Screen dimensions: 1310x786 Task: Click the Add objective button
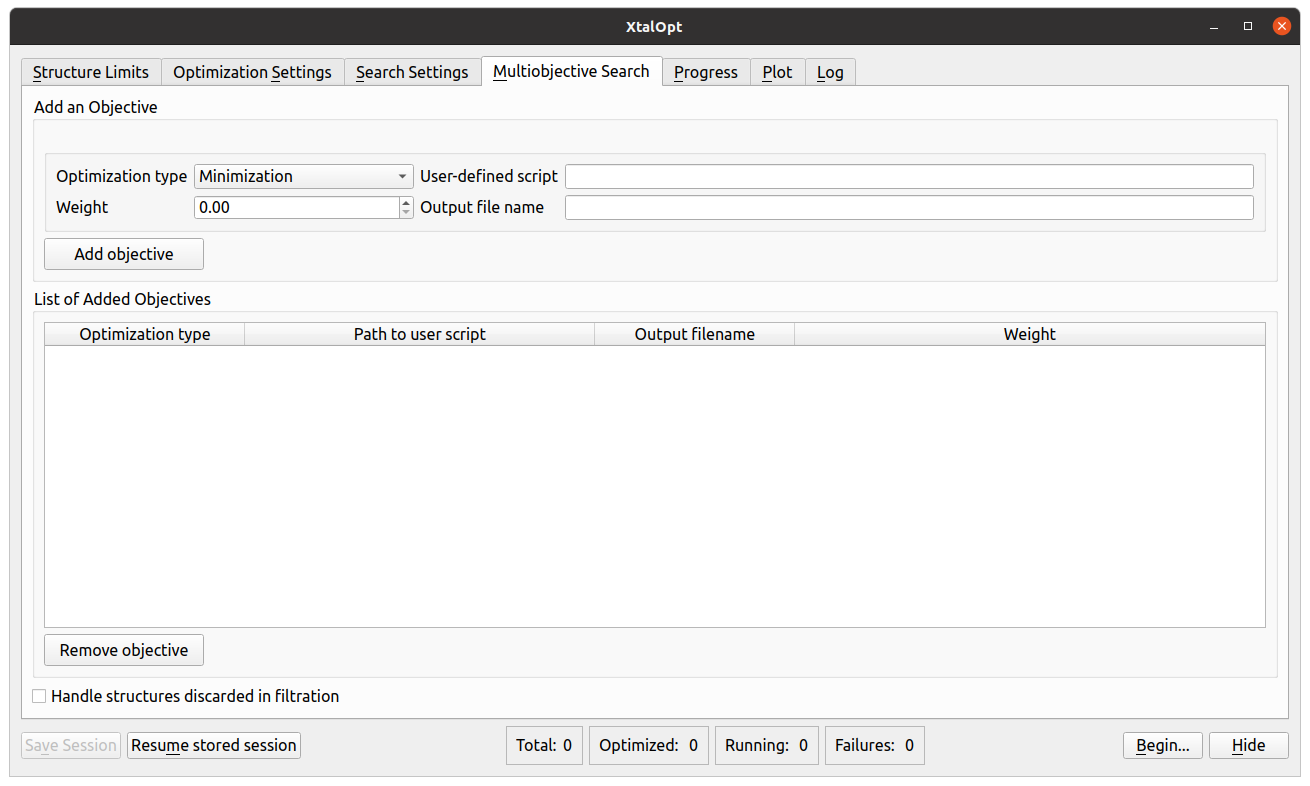point(124,254)
